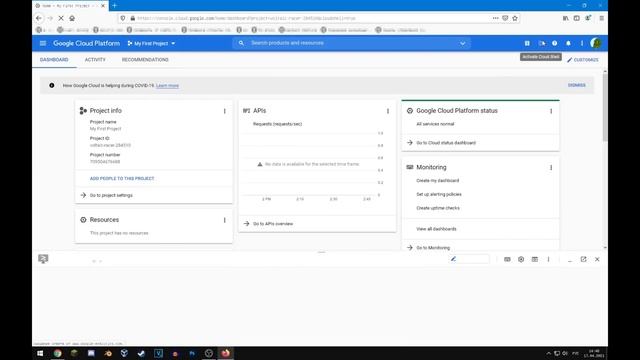Open Project info card options menu
Screen dimensions: 640x360
coord(224,111)
